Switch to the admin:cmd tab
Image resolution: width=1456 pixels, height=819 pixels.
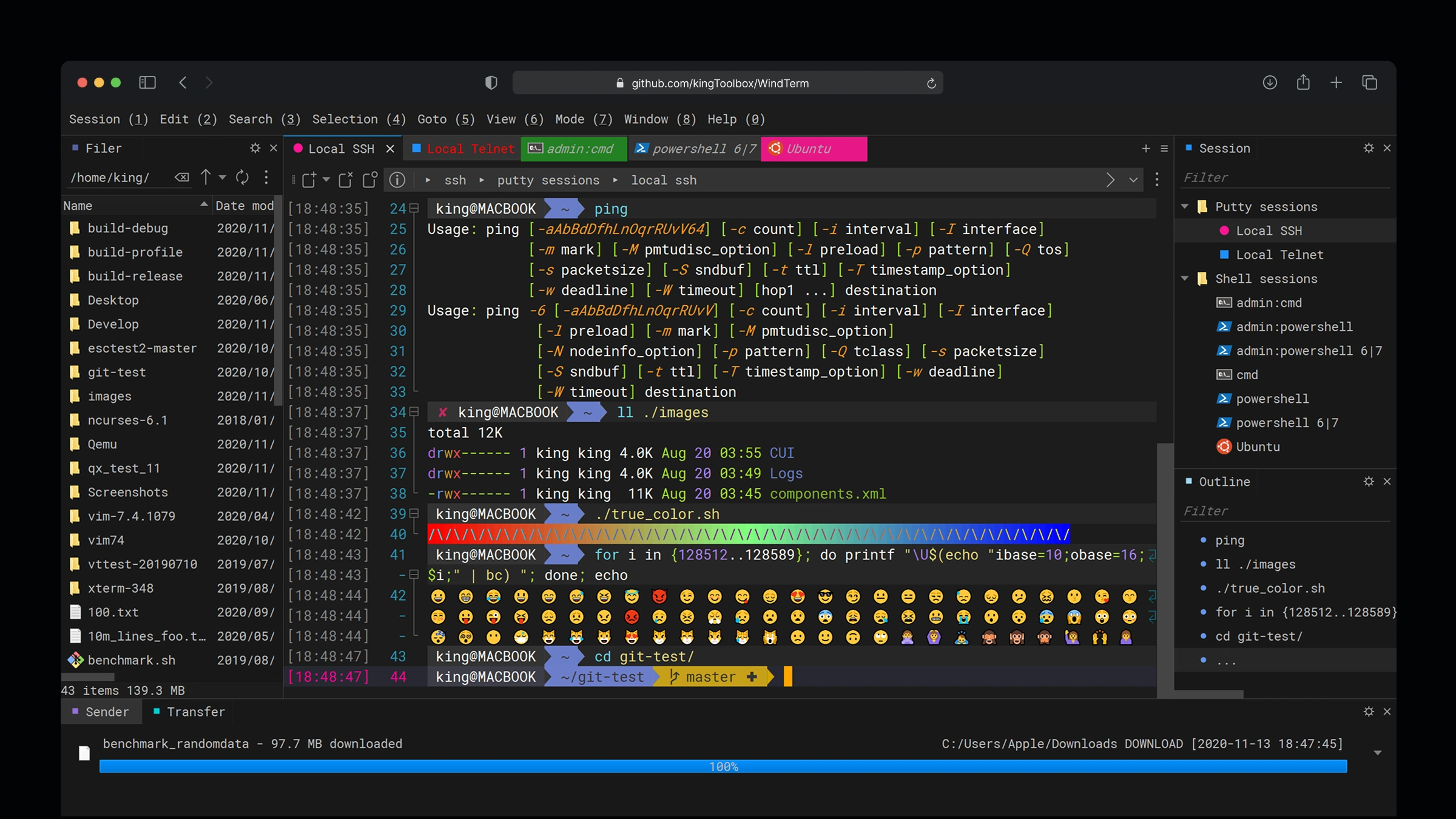click(x=574, y=149)
